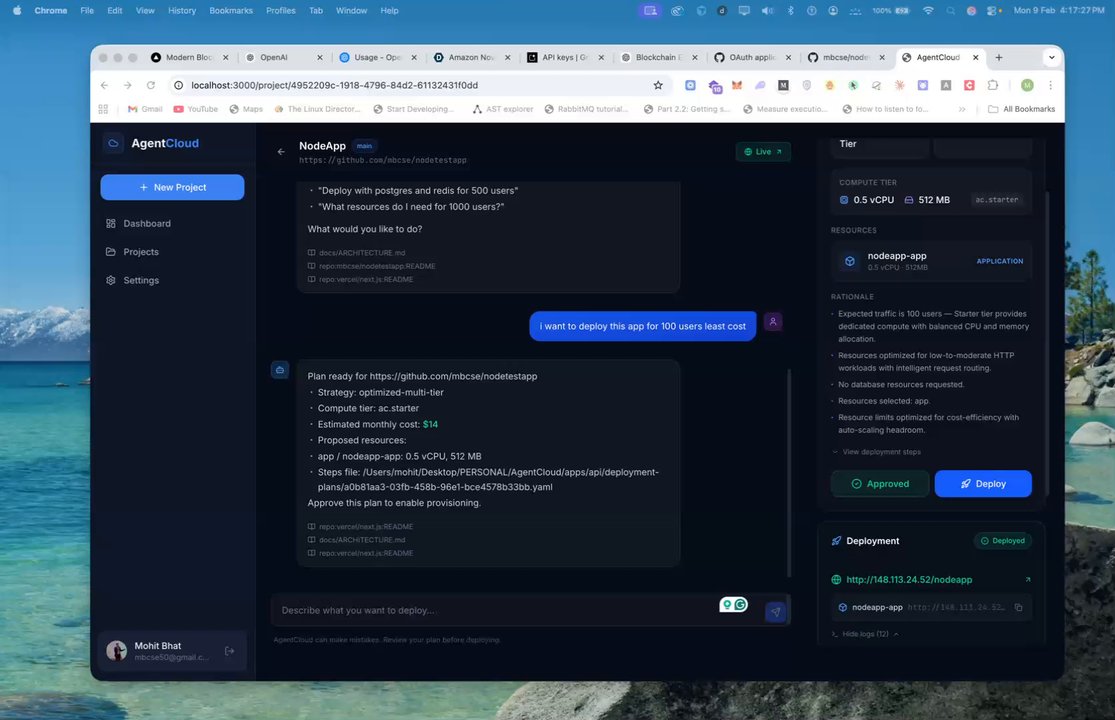Open the external arrow icon beside the deployment URL

[1028, 579]
